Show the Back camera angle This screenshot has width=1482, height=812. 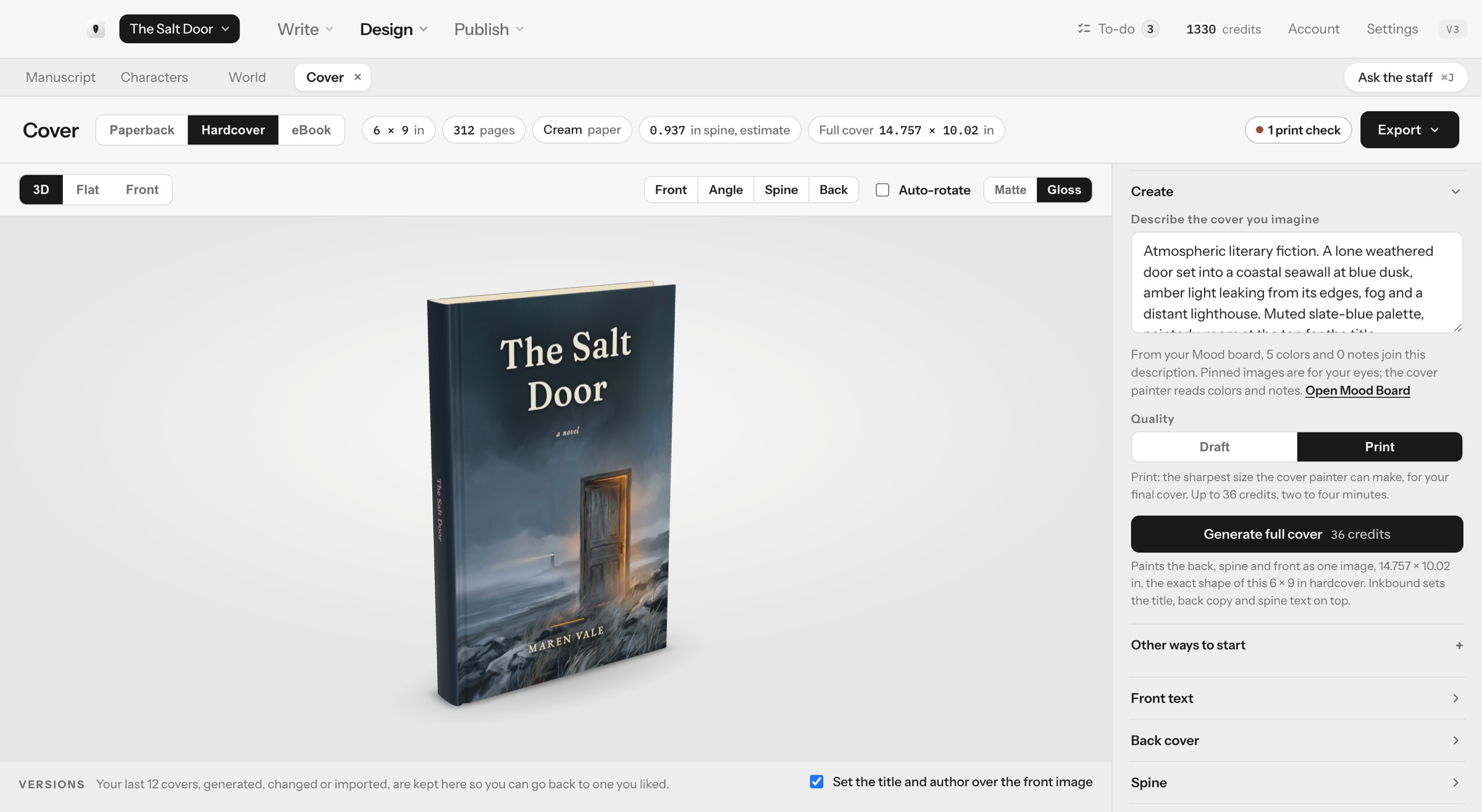coord(833,190)
